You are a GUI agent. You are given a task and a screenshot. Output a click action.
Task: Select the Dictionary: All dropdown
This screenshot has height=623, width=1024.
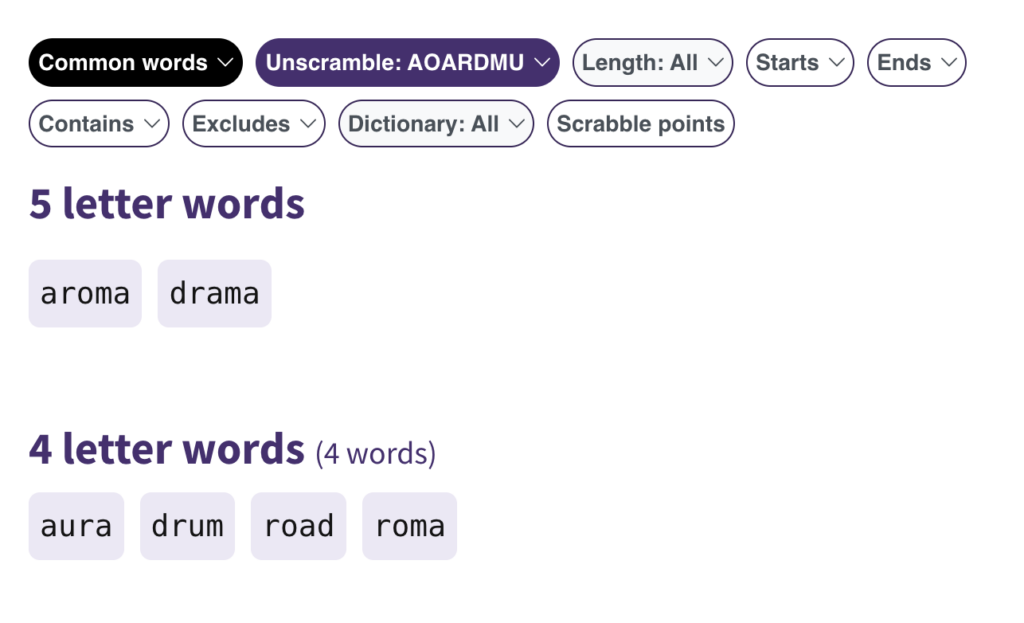pos(436,124)
